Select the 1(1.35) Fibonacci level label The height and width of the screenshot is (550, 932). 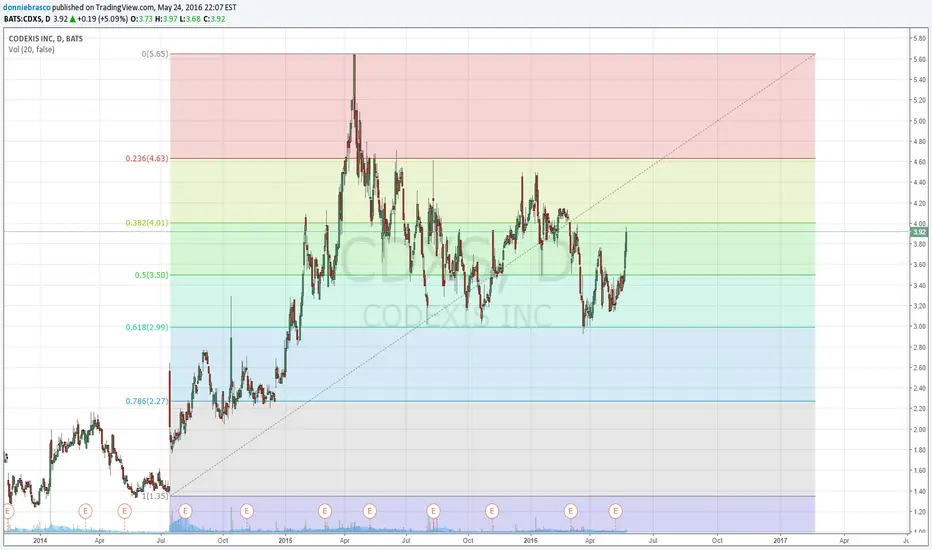[x=155, y=496]
